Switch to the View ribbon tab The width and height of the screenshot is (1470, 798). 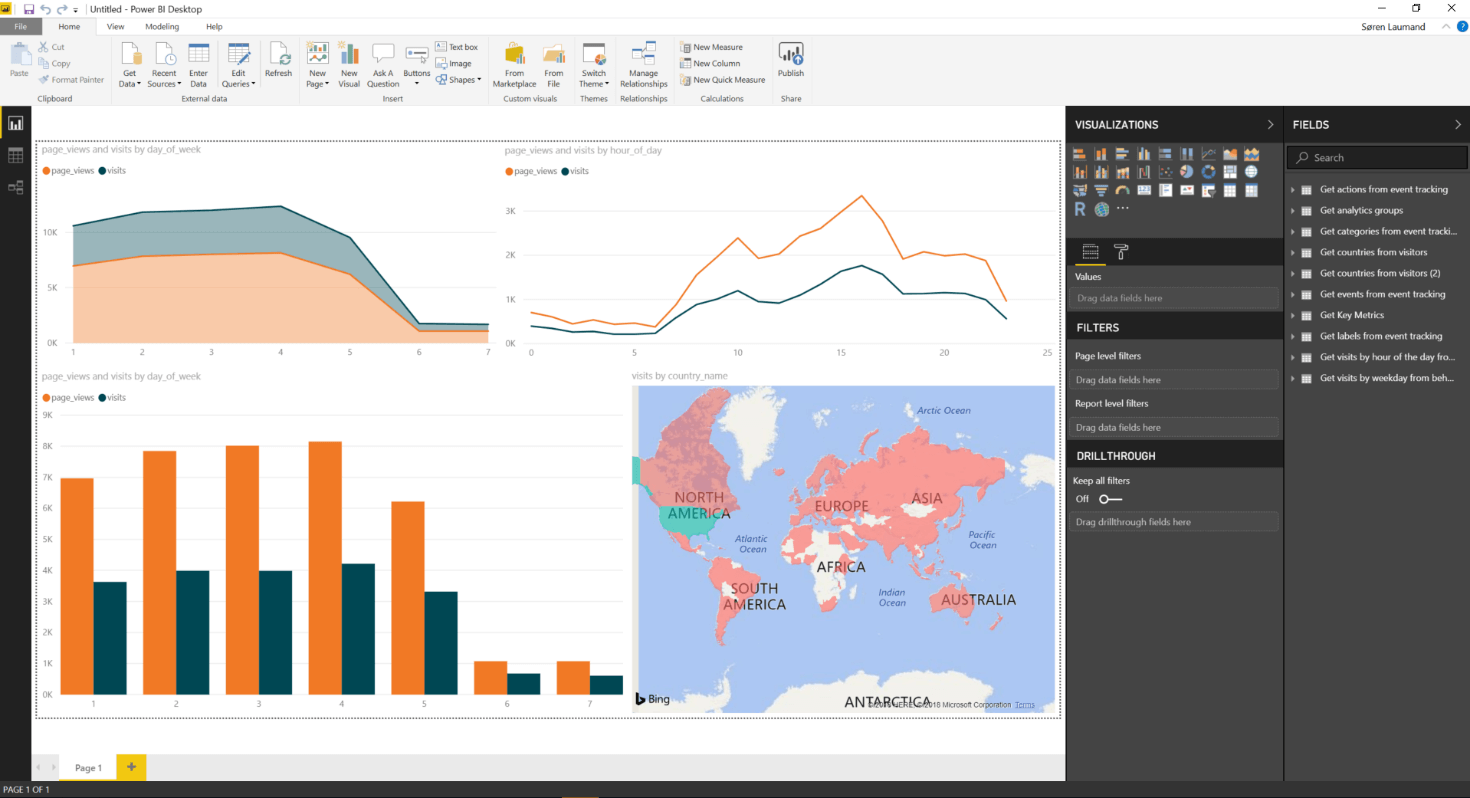[x=115, y=26]
